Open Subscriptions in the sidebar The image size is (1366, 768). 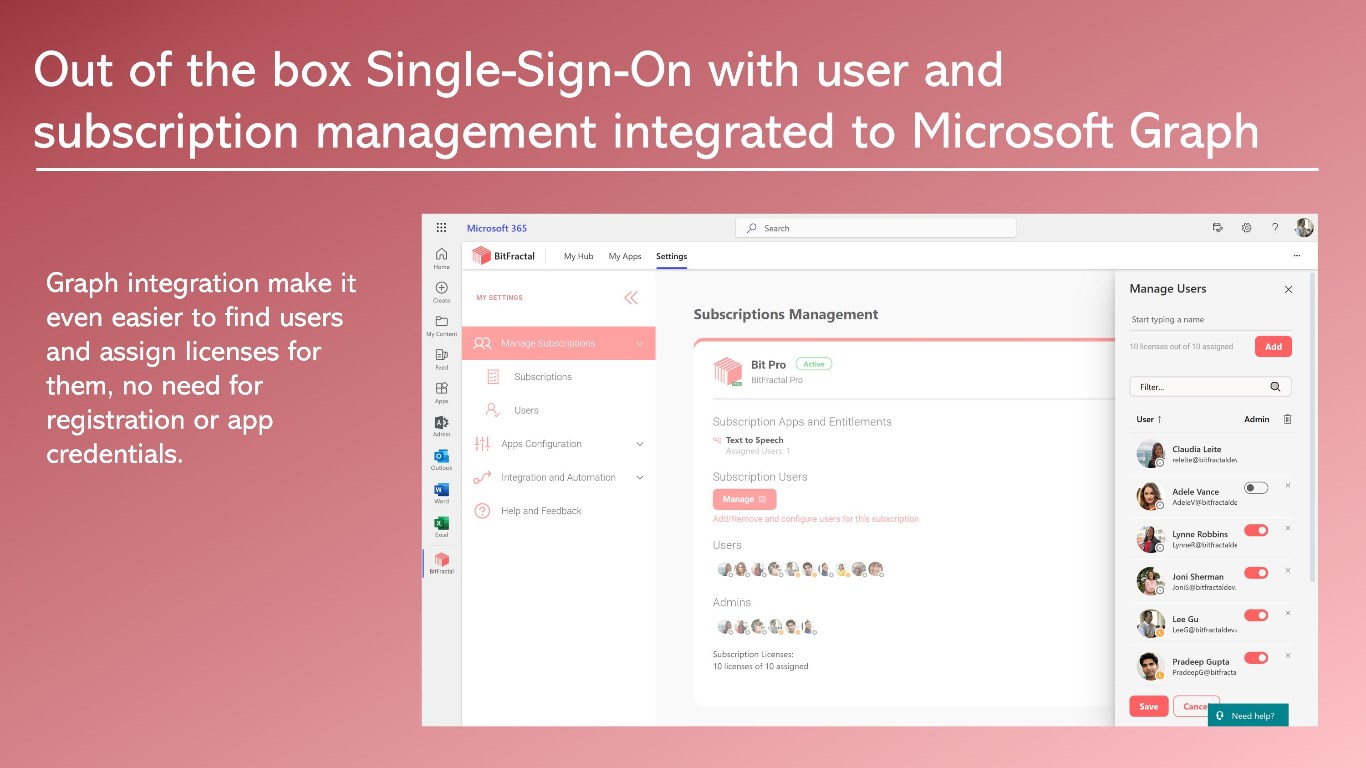[x=543, y=377]
